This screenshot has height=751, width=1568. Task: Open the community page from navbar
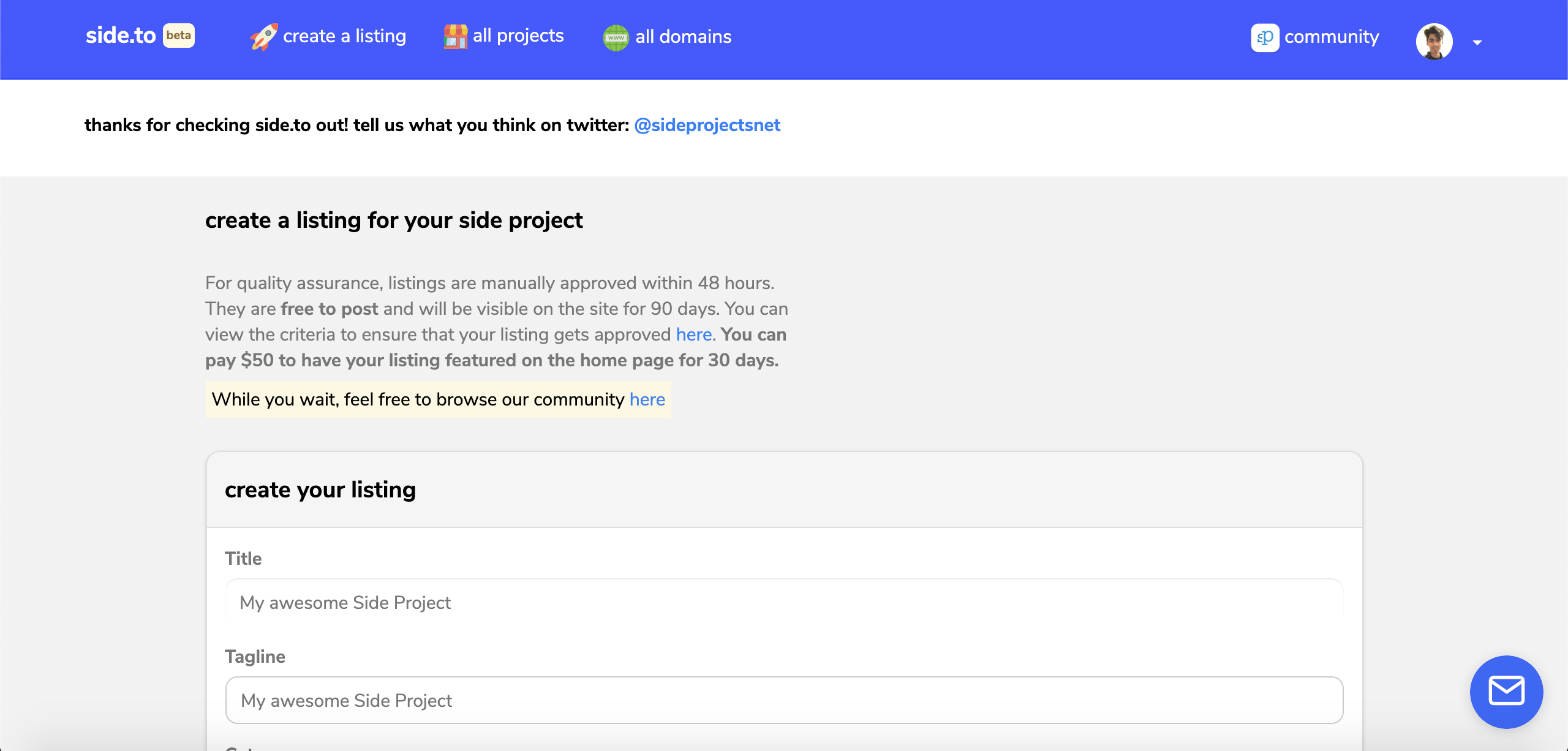(x=1332, y=37)
